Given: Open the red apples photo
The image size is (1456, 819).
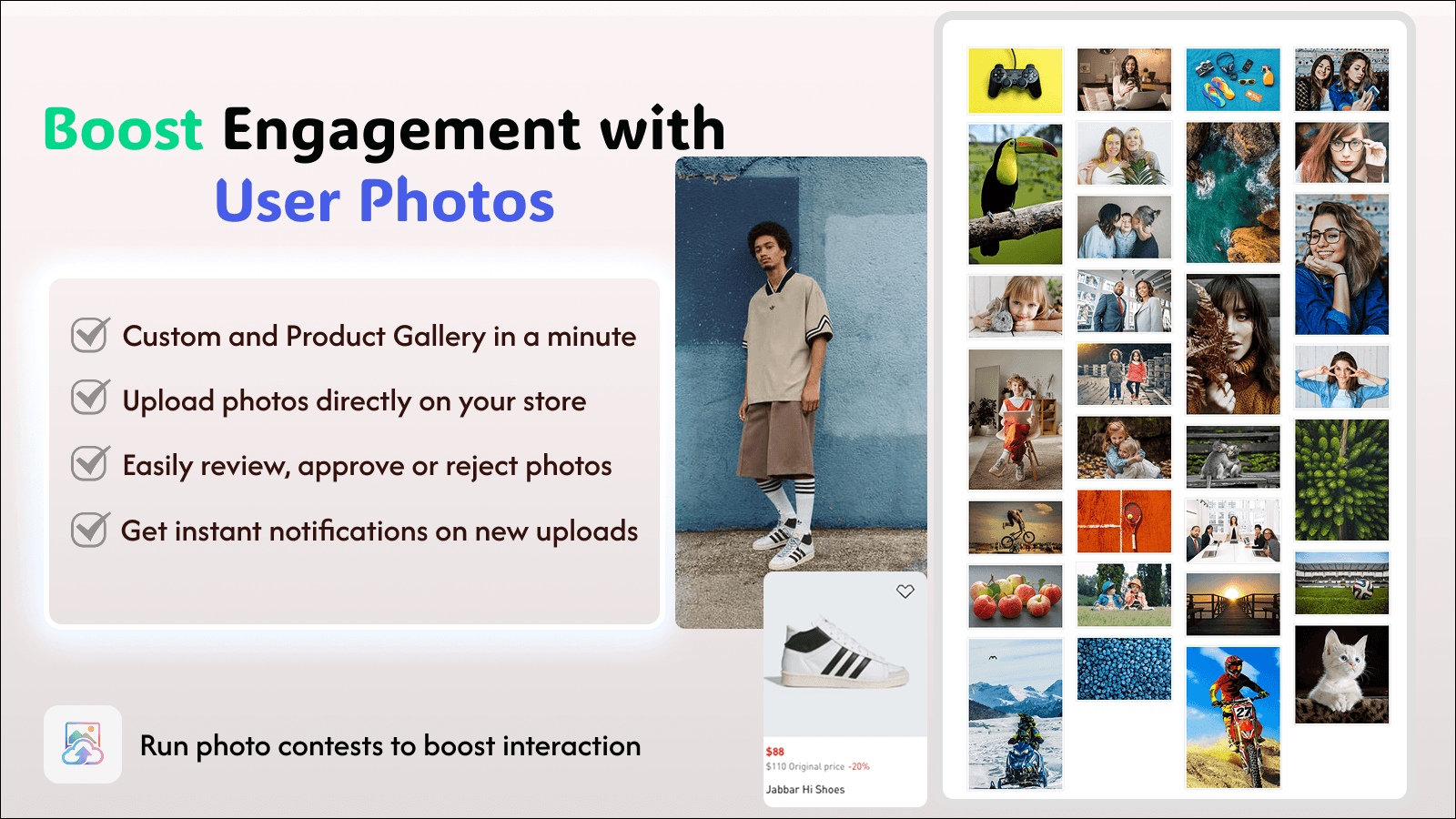Looking at the screenshot, I should (1016, 596).
